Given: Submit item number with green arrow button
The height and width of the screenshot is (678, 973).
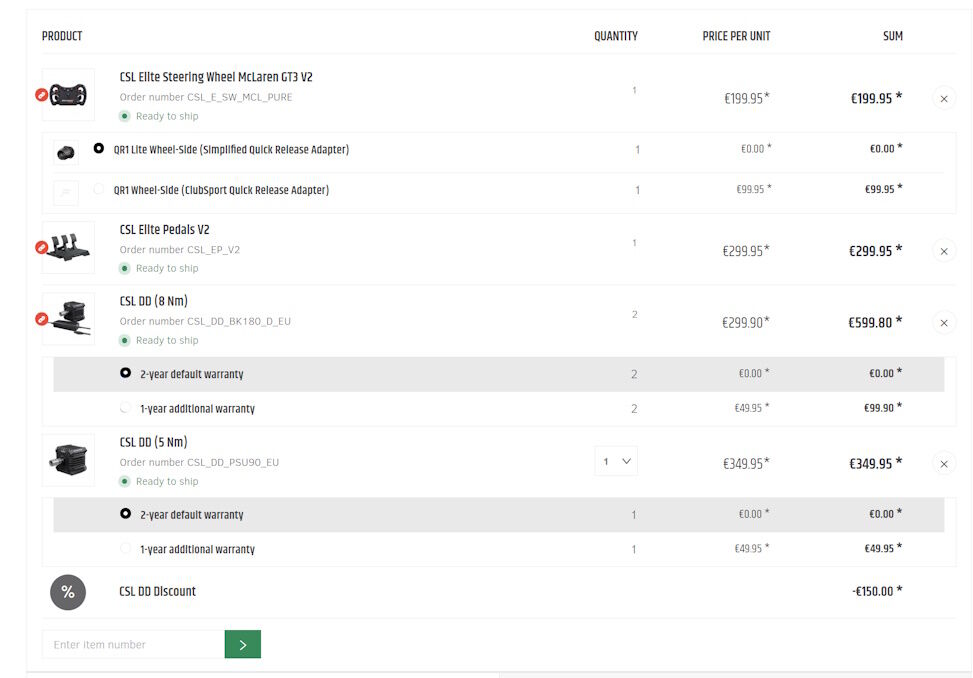Looking at the screenshot, I should (x=243, y=645).
